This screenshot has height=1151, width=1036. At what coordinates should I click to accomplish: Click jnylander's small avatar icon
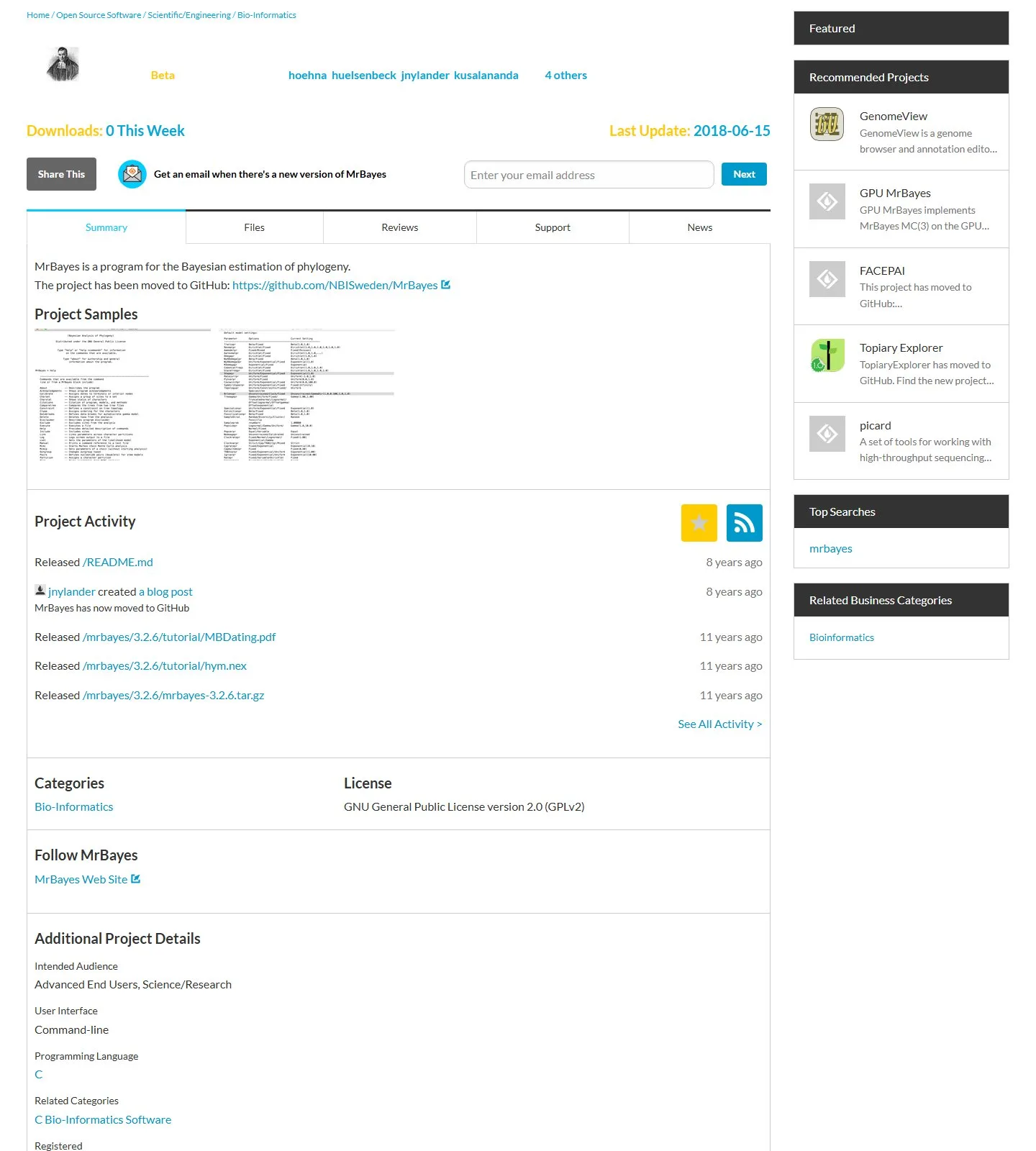[40, 591]
